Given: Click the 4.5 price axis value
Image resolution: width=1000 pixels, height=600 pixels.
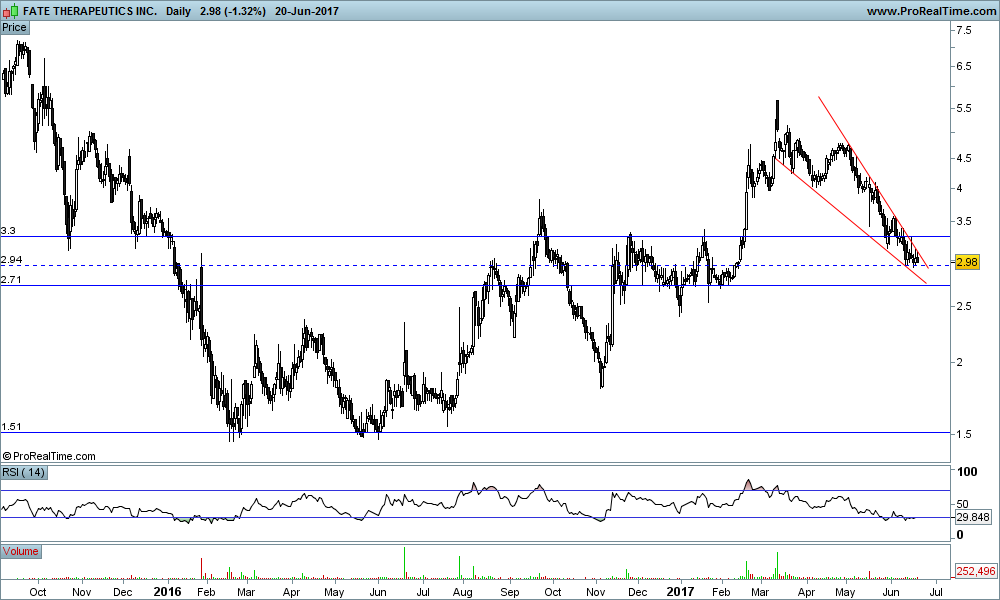Looking at the screenshot, I should click(964, 158).
